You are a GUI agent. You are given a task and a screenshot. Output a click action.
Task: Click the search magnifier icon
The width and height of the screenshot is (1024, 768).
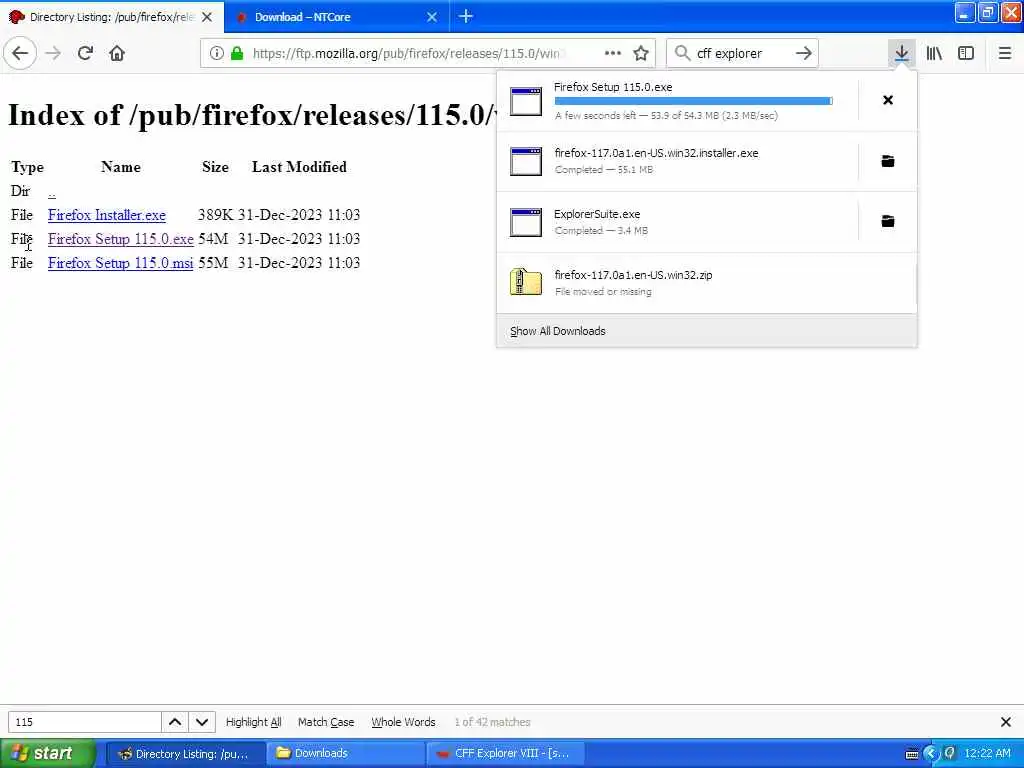(x=682, y=53)
